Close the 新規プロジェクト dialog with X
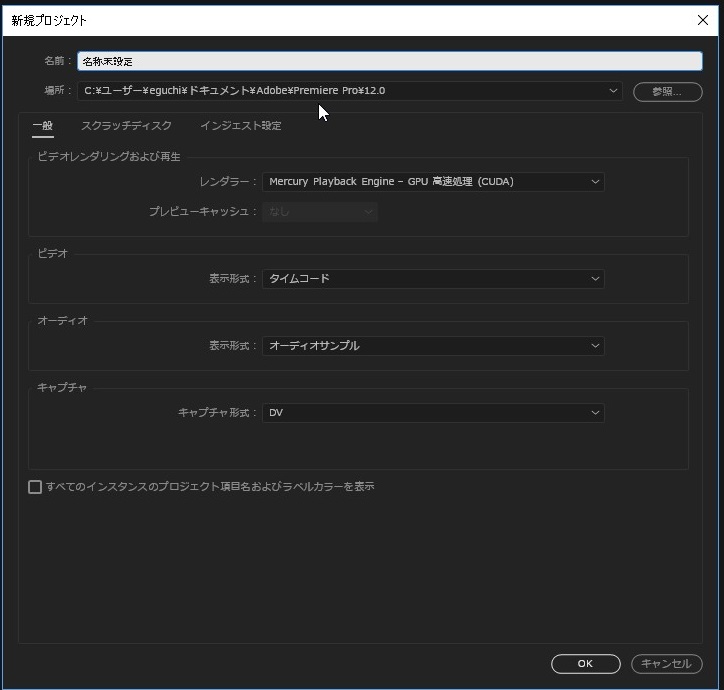This screenshot has width=724, height=690. point(702,20)
